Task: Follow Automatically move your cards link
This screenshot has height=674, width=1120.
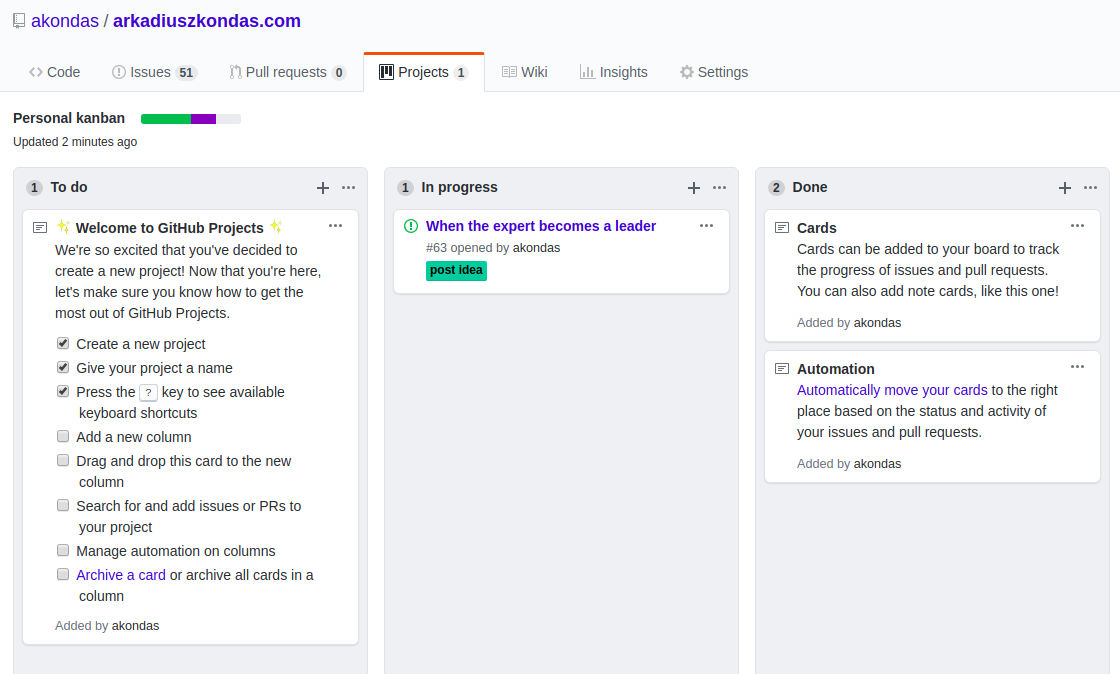Action: click(892, 391)
